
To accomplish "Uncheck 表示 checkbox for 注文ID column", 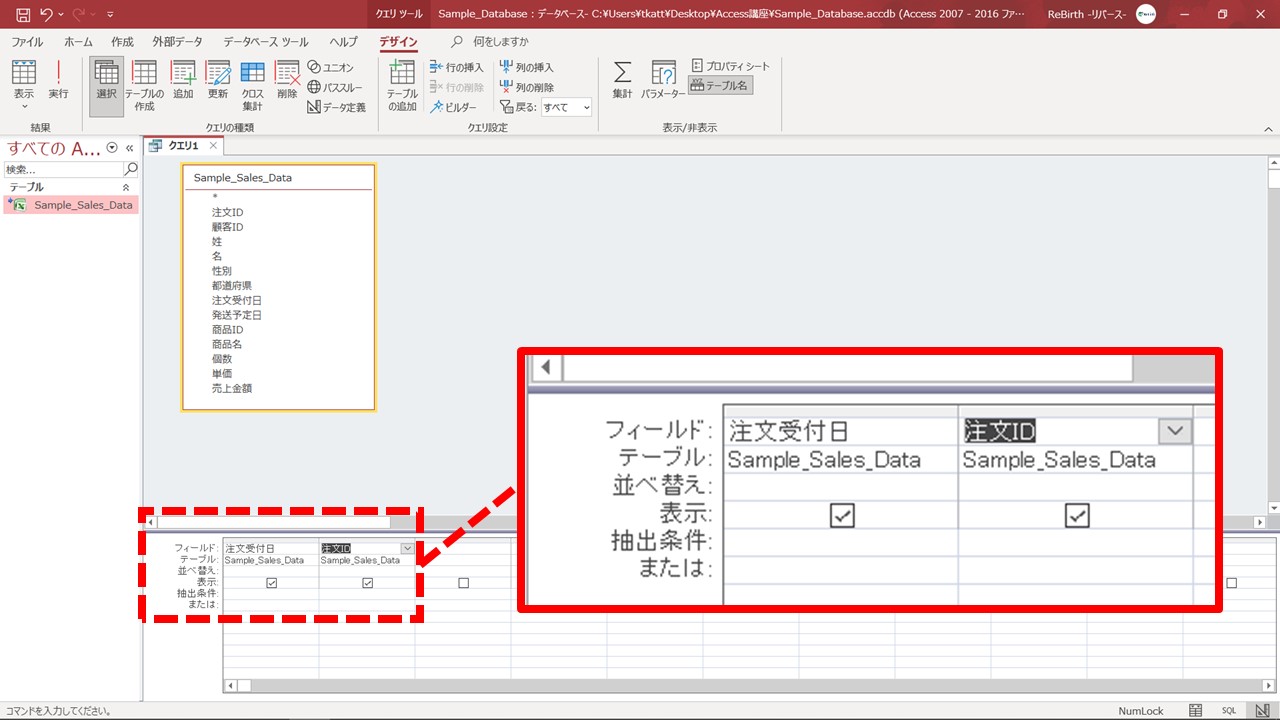I will pyautogui.click(x=367, y=583).
